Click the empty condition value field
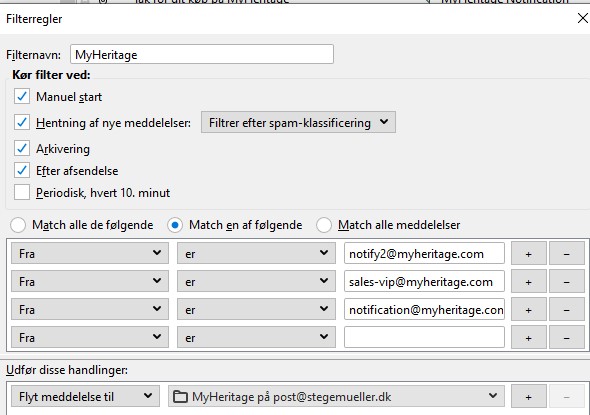The height and width of the screenshot is (415, 590). click(424, 337)
